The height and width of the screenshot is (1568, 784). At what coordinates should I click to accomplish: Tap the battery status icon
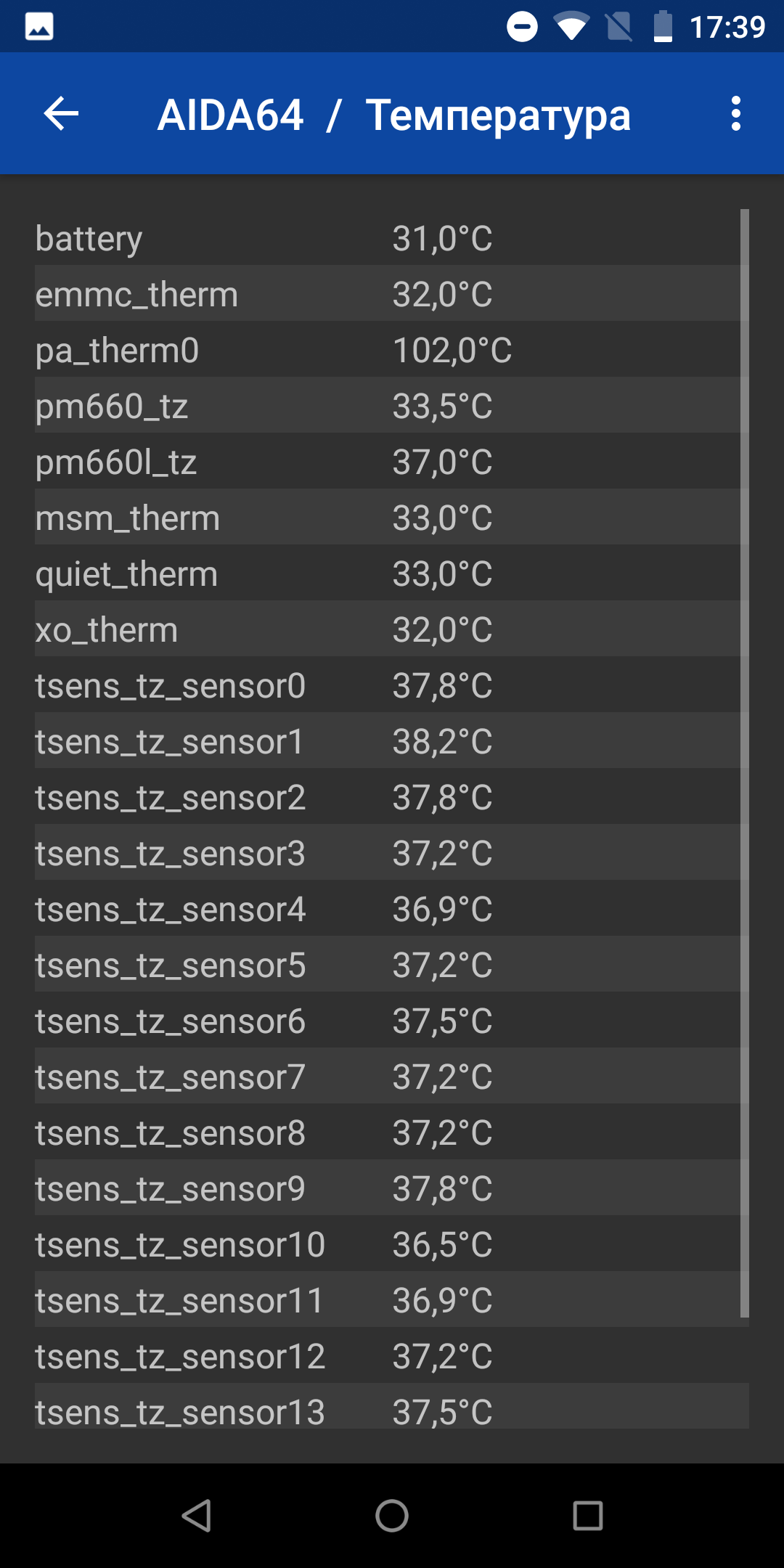[x=663, y=27]
